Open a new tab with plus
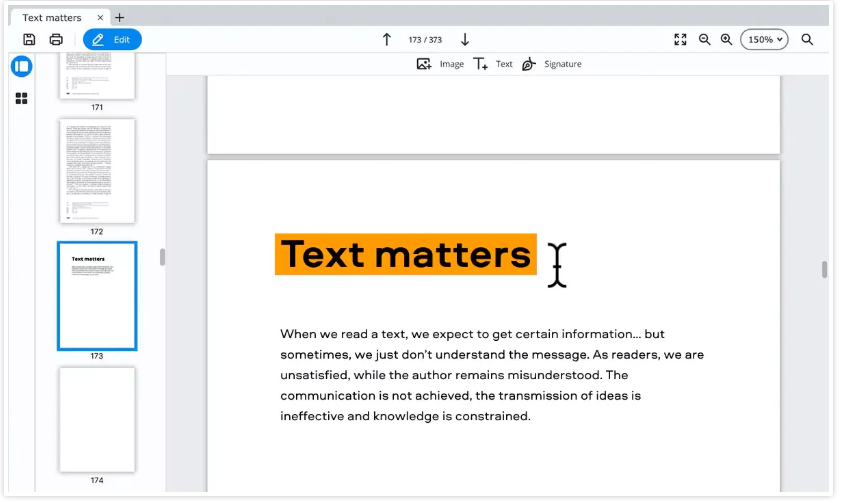This screenshot has height=503, width=842. (x=120, y=18)
